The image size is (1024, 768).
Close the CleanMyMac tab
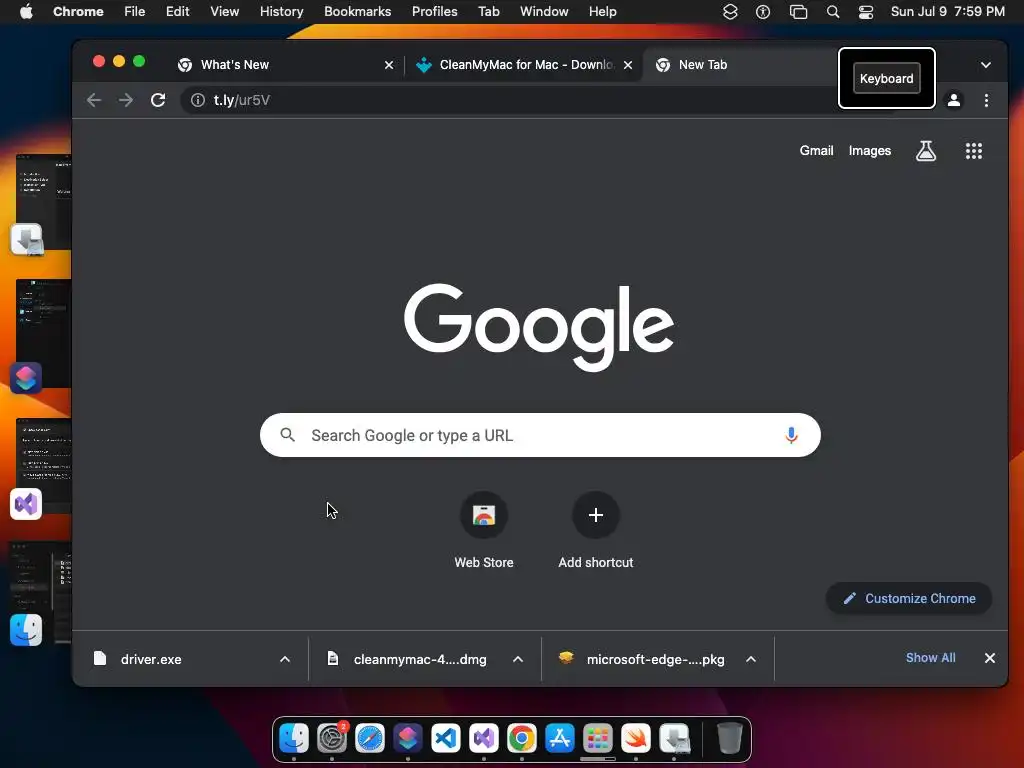(x=628, y=65)
